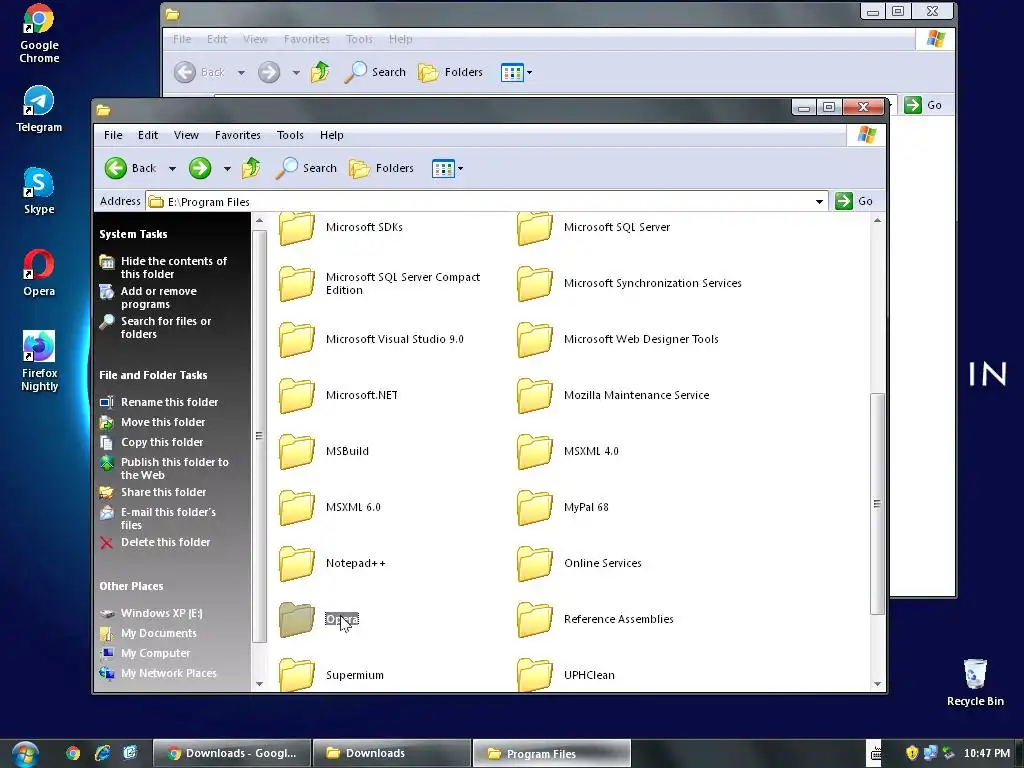Screen dimensions: 1024x768
Task: Open My Network Places in Other Places
Action: [168, 673]
